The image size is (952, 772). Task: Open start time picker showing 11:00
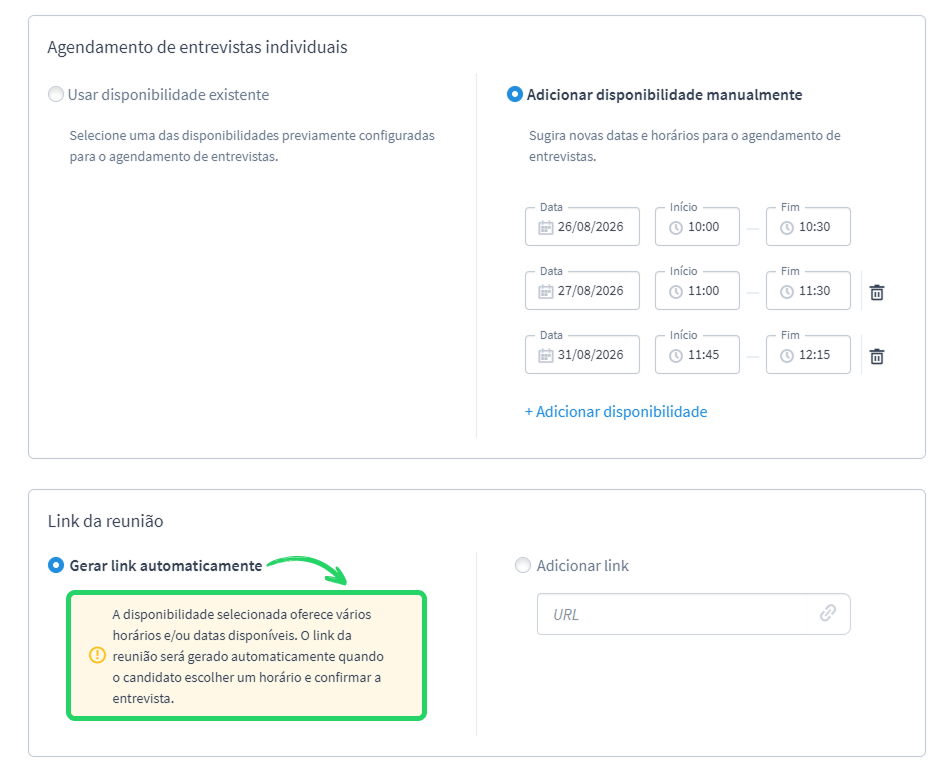697,291
